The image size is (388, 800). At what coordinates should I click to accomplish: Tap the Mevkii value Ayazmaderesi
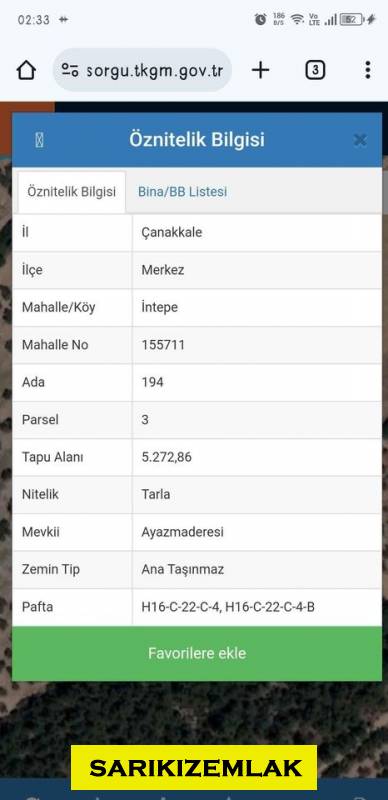(182, 532)
